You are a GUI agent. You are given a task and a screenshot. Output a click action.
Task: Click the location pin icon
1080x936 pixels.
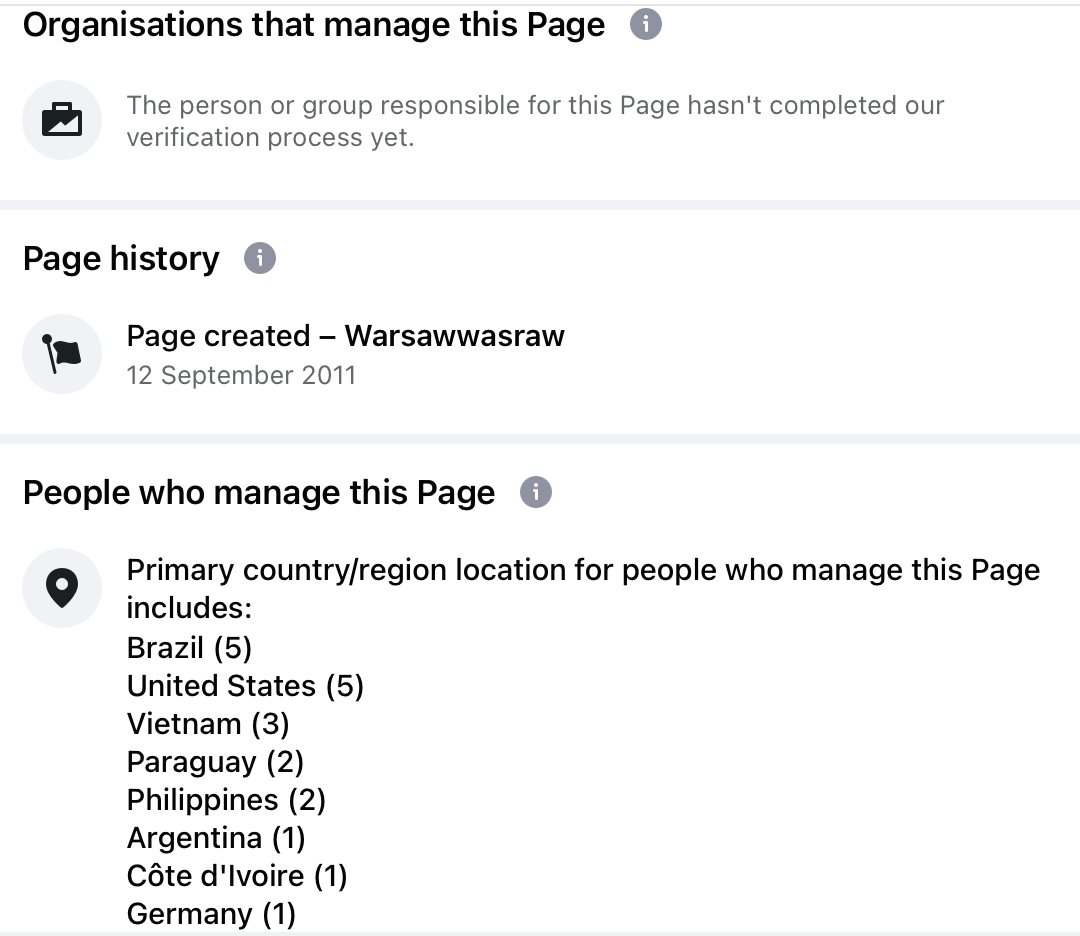point(62,587)
